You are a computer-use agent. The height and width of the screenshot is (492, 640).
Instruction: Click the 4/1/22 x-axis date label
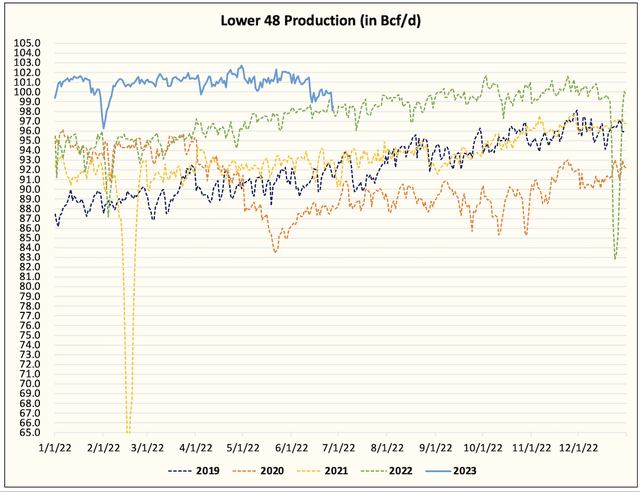pyautogui.click(x=196, y=448)
